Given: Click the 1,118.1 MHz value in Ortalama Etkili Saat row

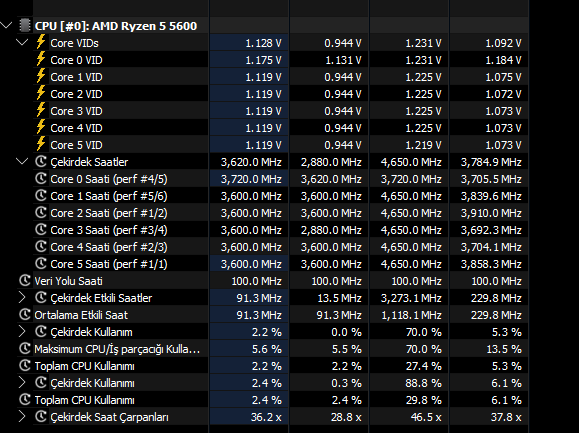Looking at the screenshot, I should (x=411, y=315).
